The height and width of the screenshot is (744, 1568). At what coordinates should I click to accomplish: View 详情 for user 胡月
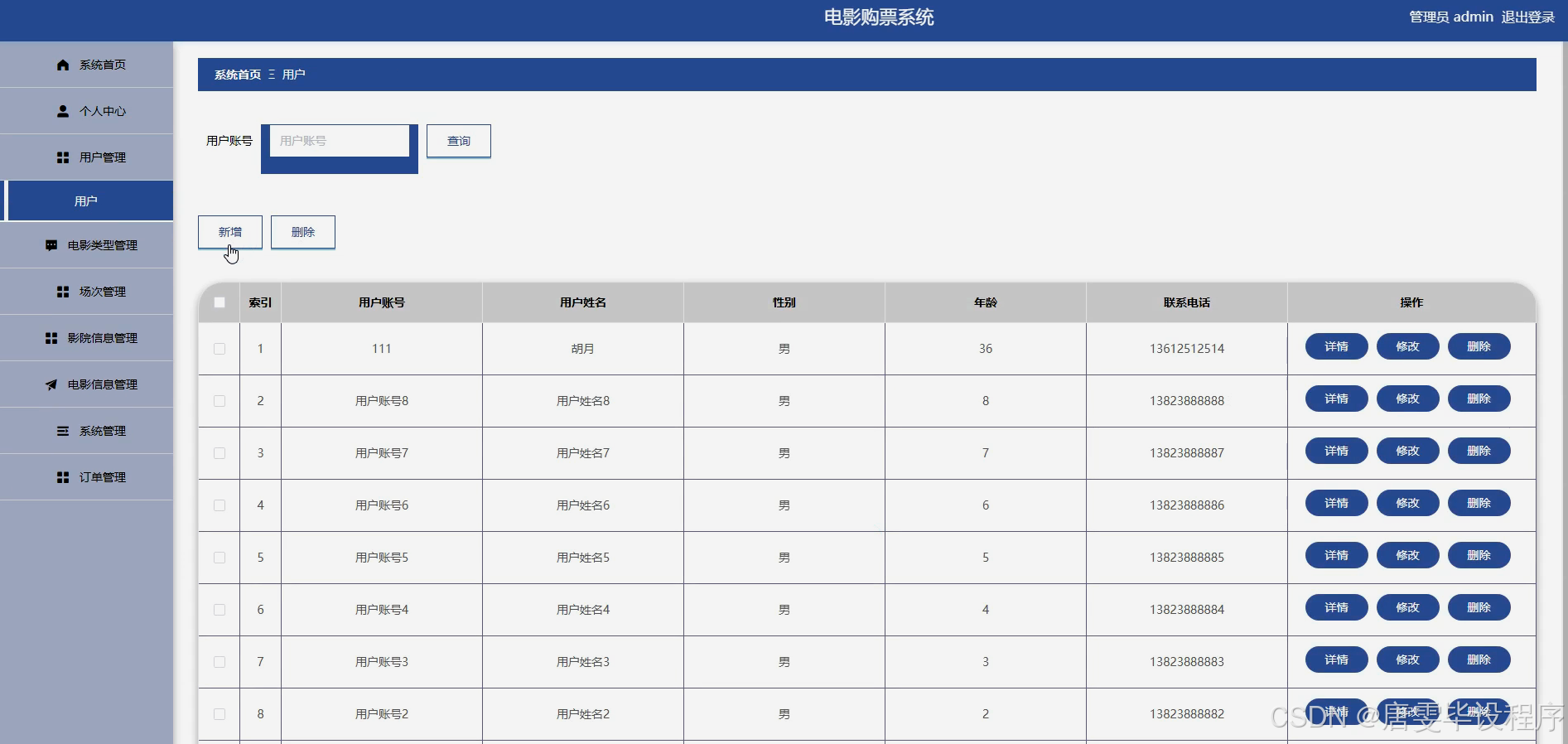1337,346
